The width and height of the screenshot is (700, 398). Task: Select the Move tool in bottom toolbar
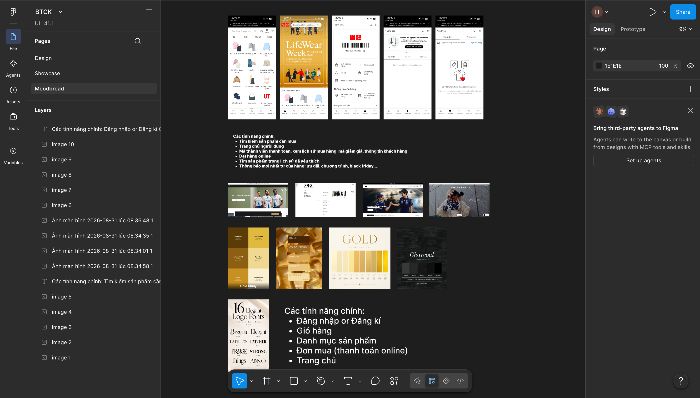(239, 381)
